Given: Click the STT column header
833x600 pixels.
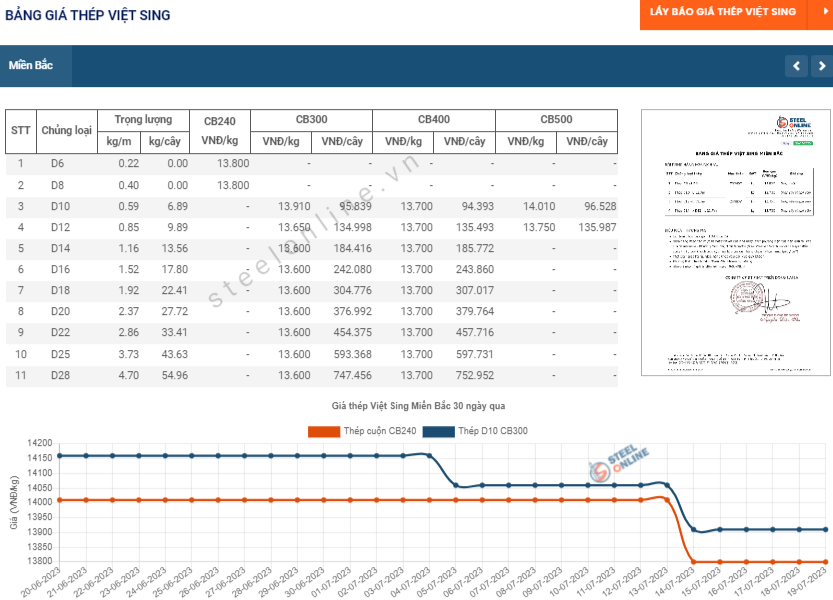Looking at the screenshot, I should [x=21, y=131].
